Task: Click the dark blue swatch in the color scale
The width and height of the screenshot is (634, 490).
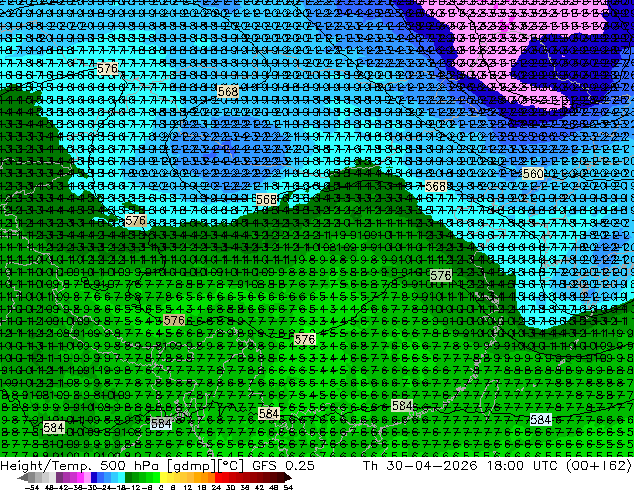Action: click(x=94, y=477)
